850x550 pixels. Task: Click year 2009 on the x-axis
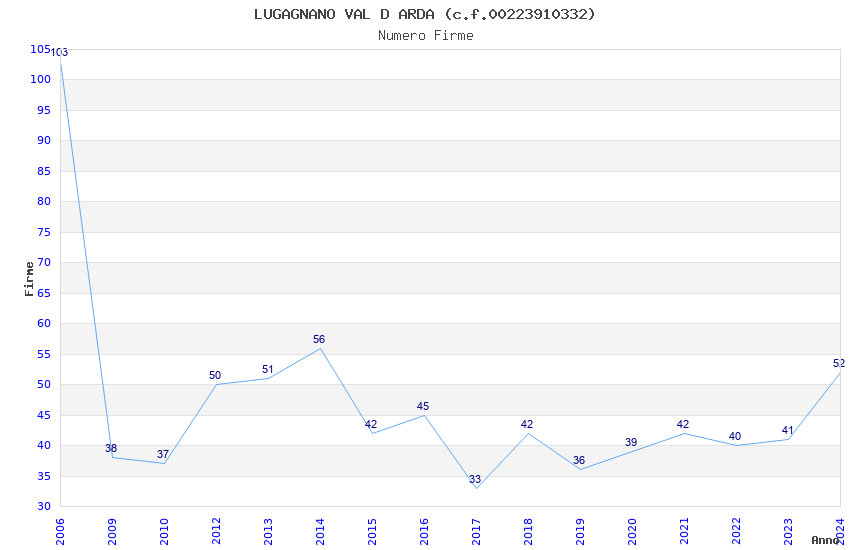(112, 532)
